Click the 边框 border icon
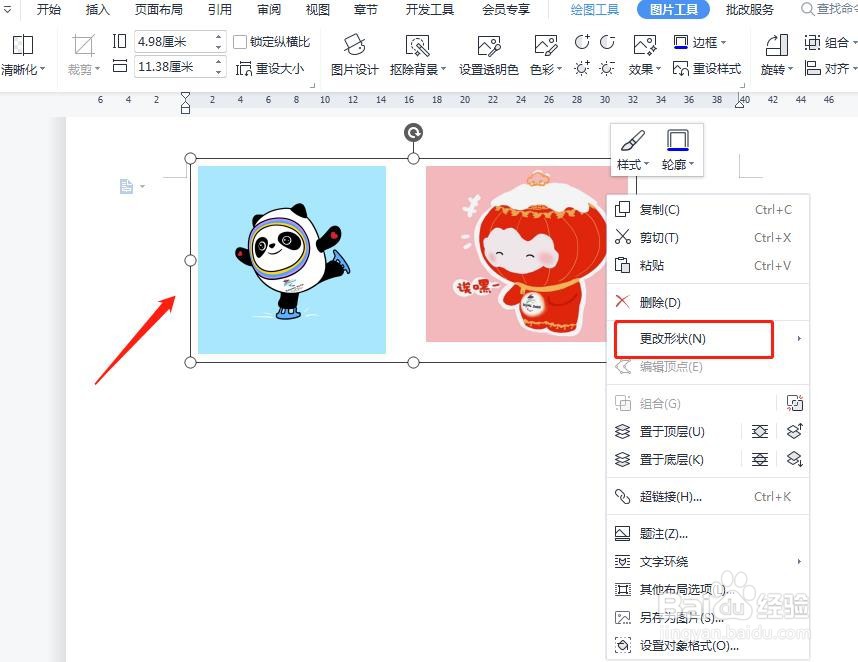This screenshot has height=662, width=858. point(681,42)
